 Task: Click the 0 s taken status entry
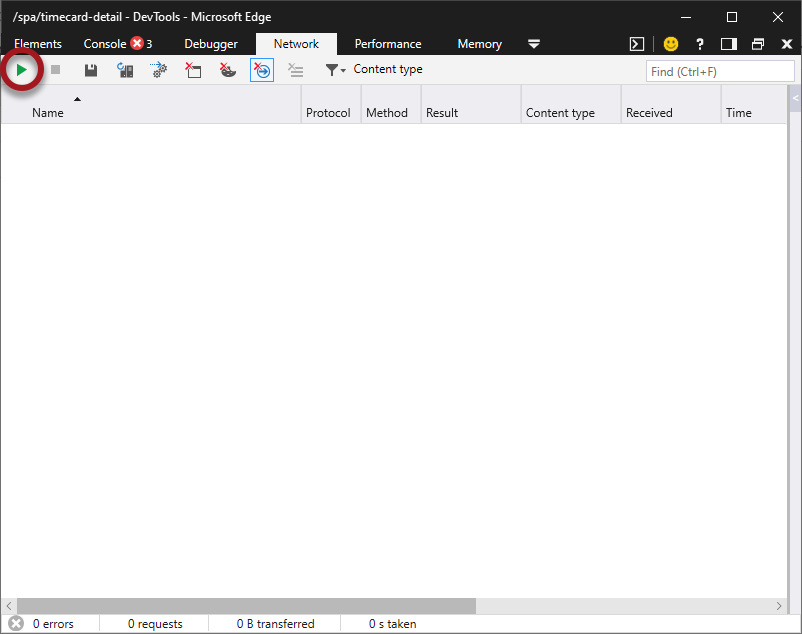pyautogui.click(x=392, y=624)
